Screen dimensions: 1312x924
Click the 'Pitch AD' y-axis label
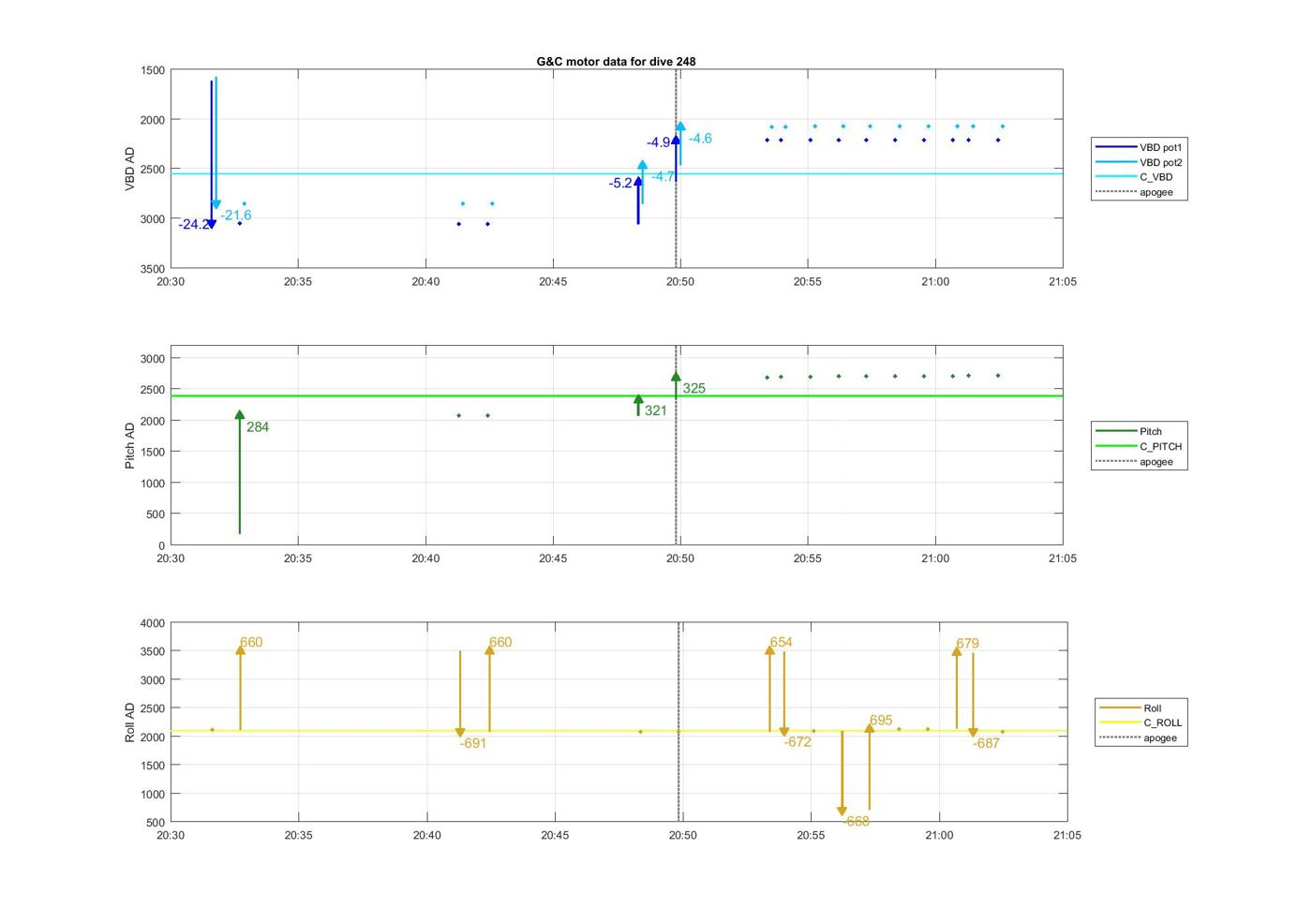coord(130,445)
